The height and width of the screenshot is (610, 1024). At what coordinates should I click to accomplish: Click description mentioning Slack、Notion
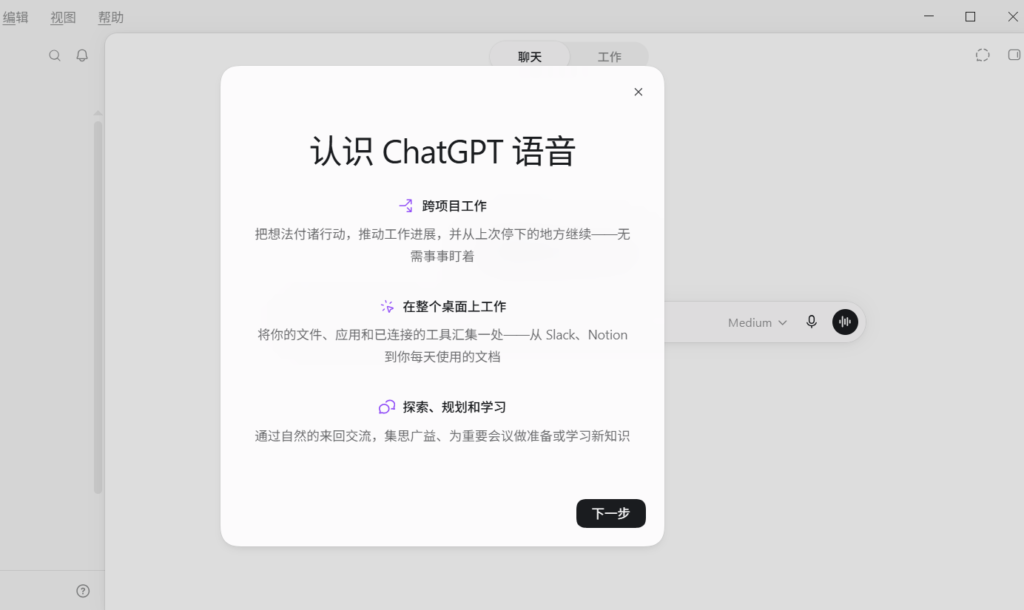(x=443, y=345)
